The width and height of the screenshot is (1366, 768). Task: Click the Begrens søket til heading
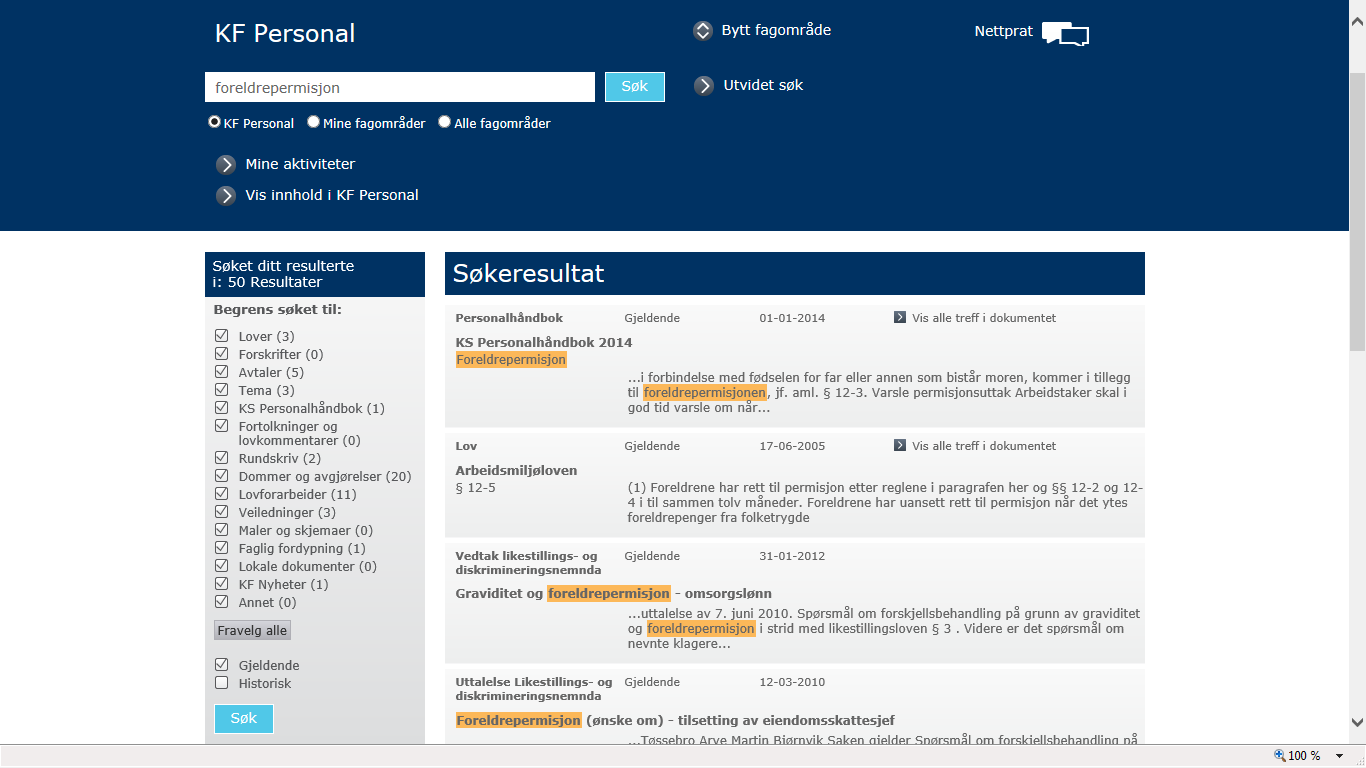(x=277, y=310)
